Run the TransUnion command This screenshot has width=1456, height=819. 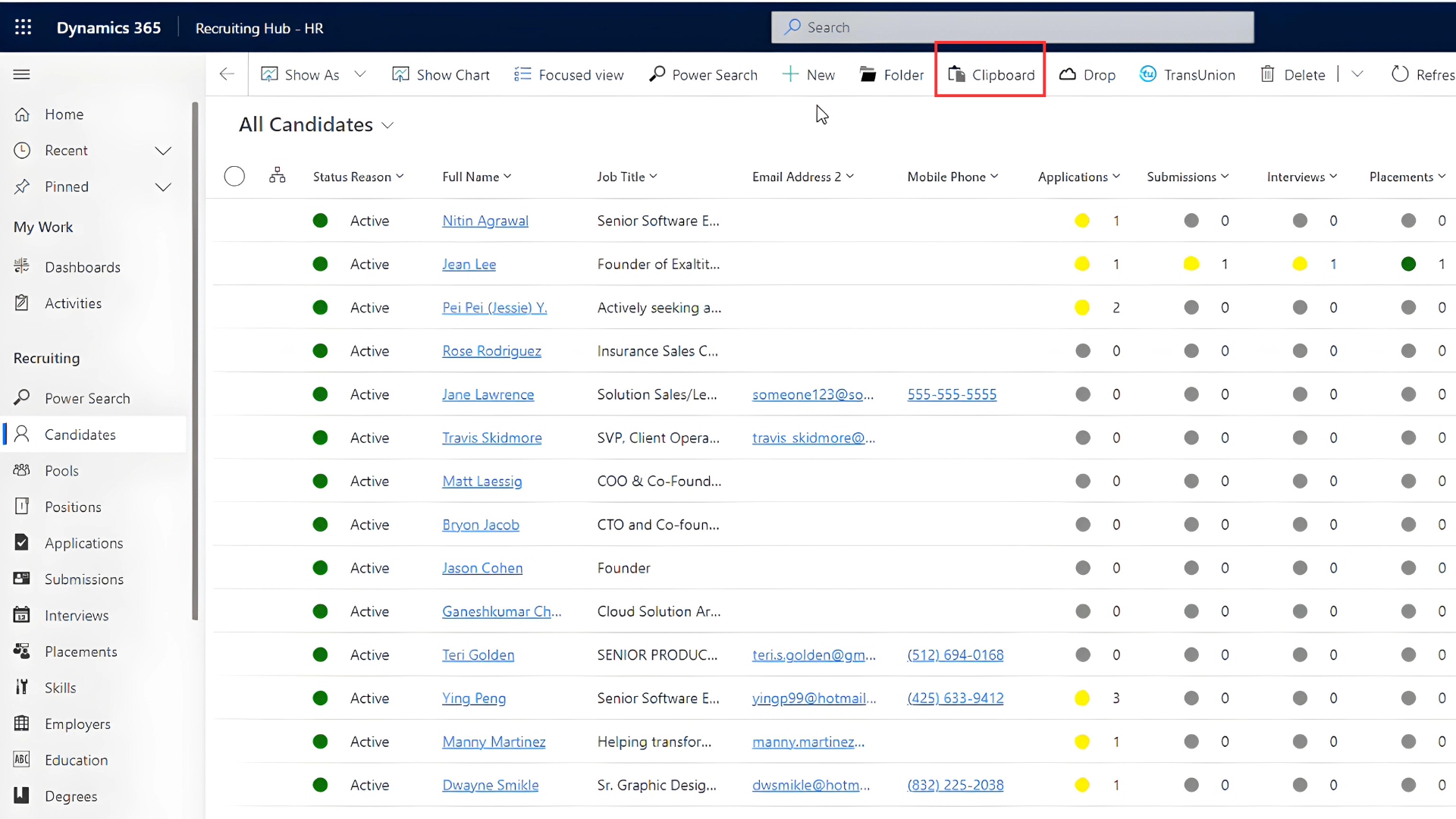(x=1188, y=74)
